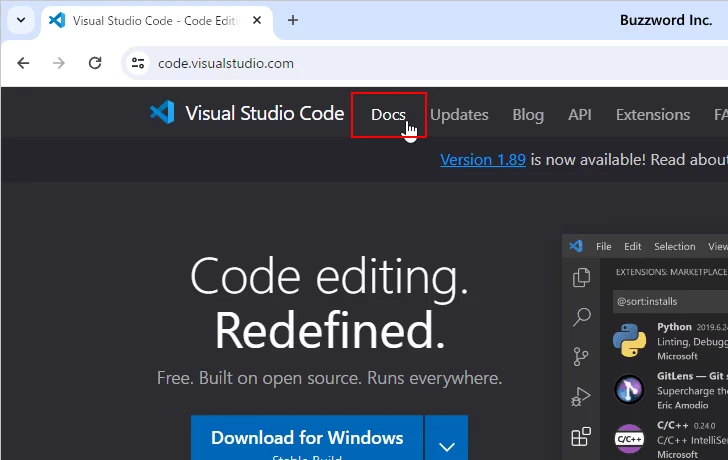Click the 'Visual Studio Code' site title text
728x460 pixels.
(265, 113)
